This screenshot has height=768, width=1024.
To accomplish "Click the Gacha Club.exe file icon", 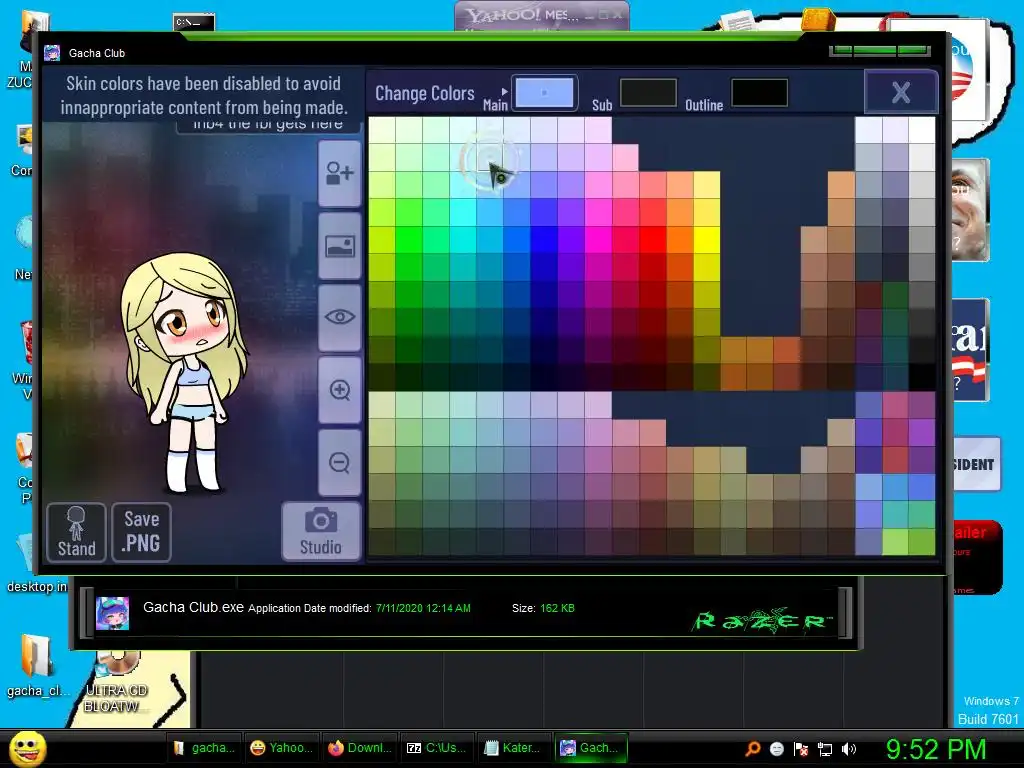I will coord(112,613).
